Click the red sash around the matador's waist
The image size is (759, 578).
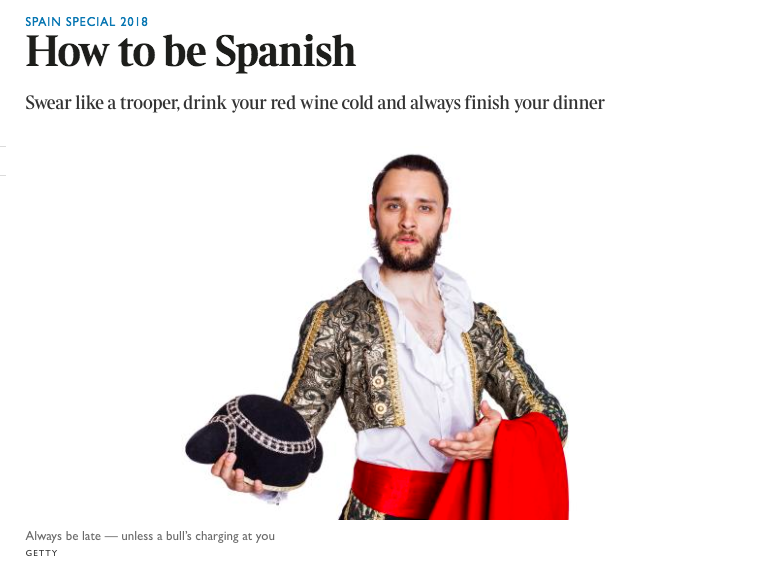click(x=395, y=487)
